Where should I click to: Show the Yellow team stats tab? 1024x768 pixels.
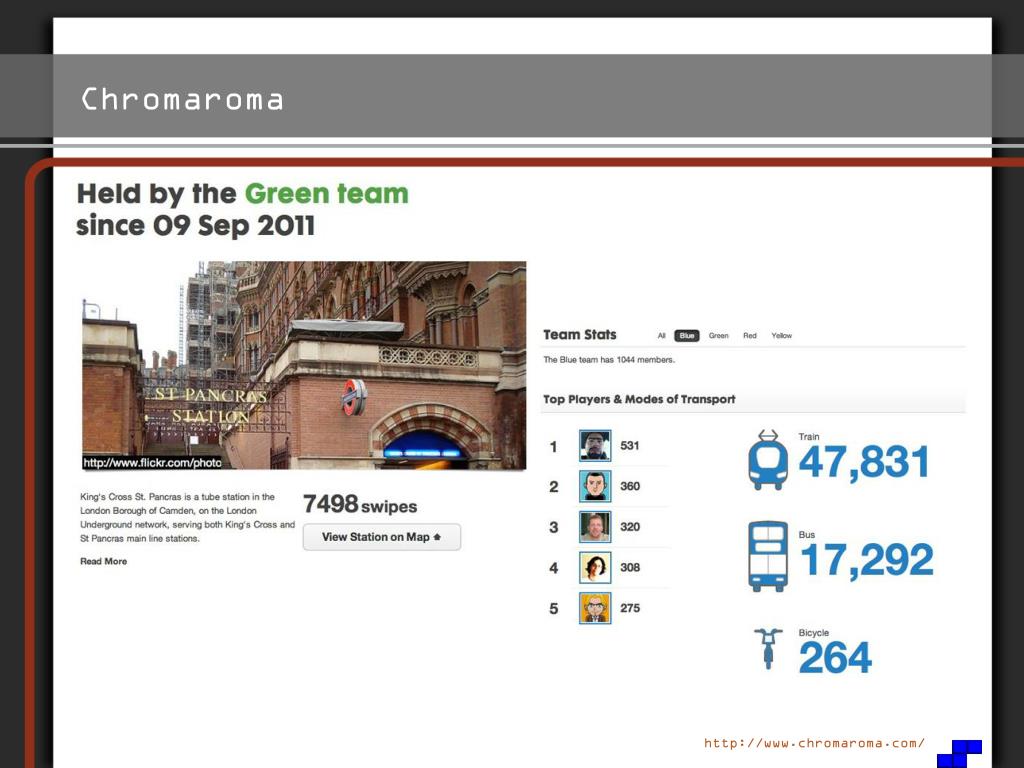point(782,336)
